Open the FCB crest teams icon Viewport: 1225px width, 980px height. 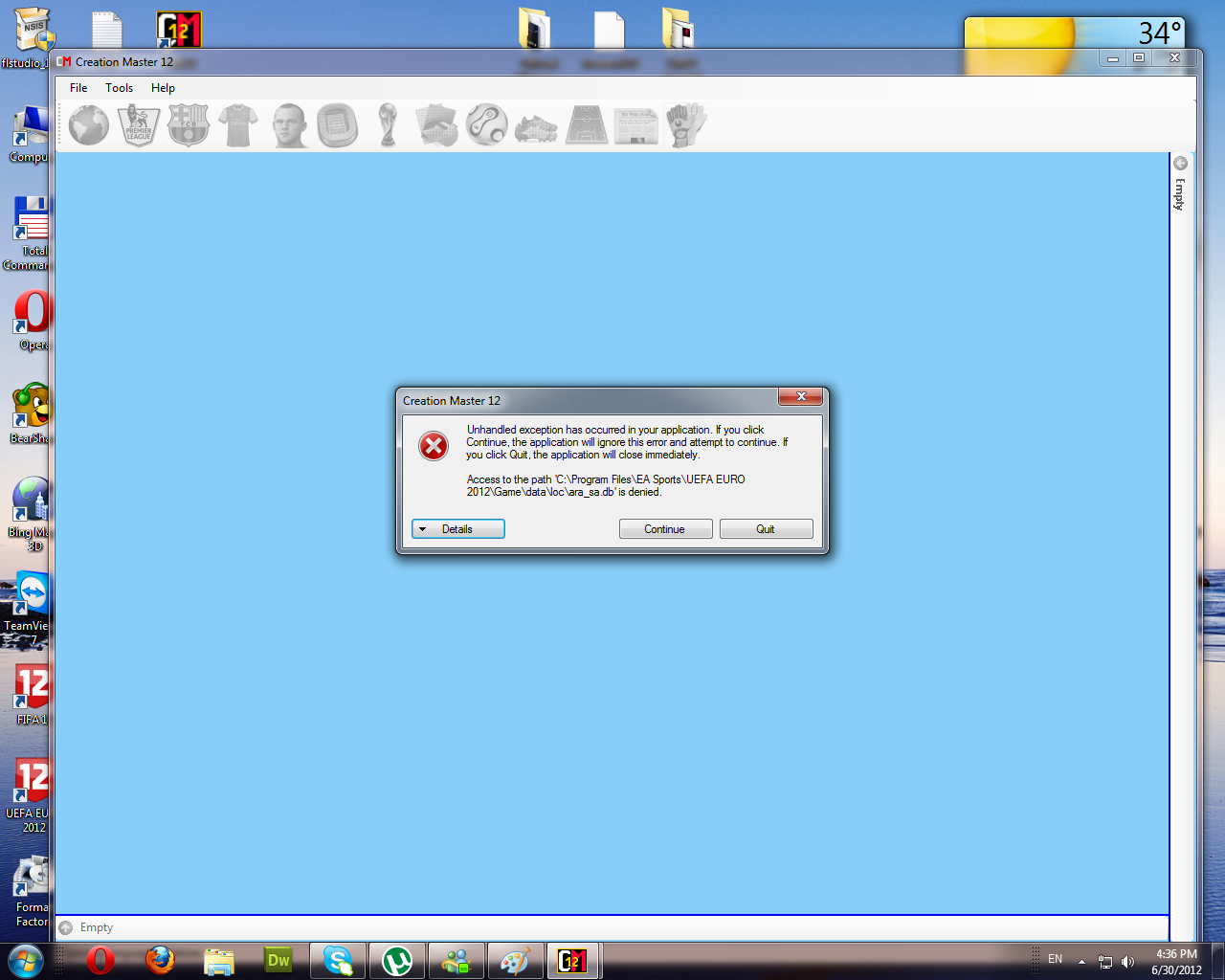click(x=189, y=125)
